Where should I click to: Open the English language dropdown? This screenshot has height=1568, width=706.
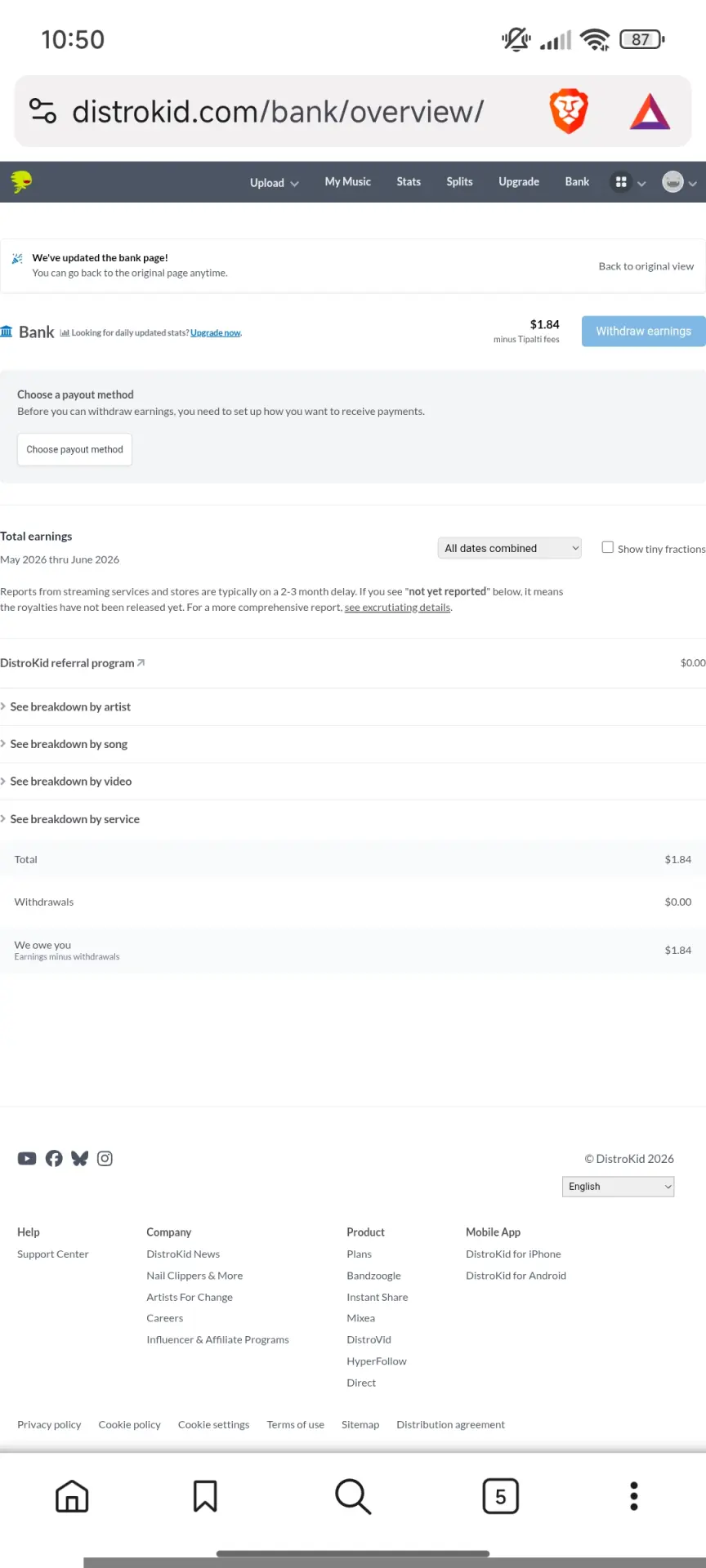[619, 1187]
